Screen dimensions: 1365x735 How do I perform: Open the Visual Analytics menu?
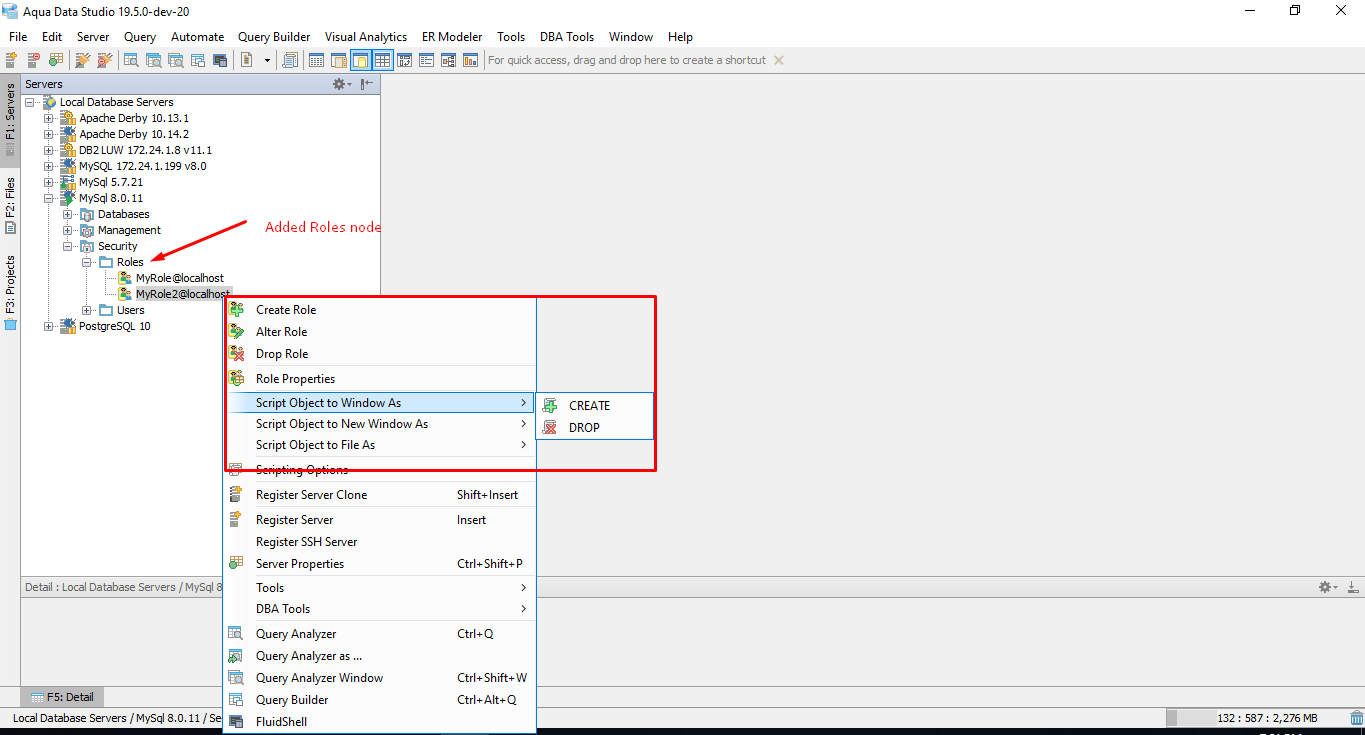click(x=366, y=37)
